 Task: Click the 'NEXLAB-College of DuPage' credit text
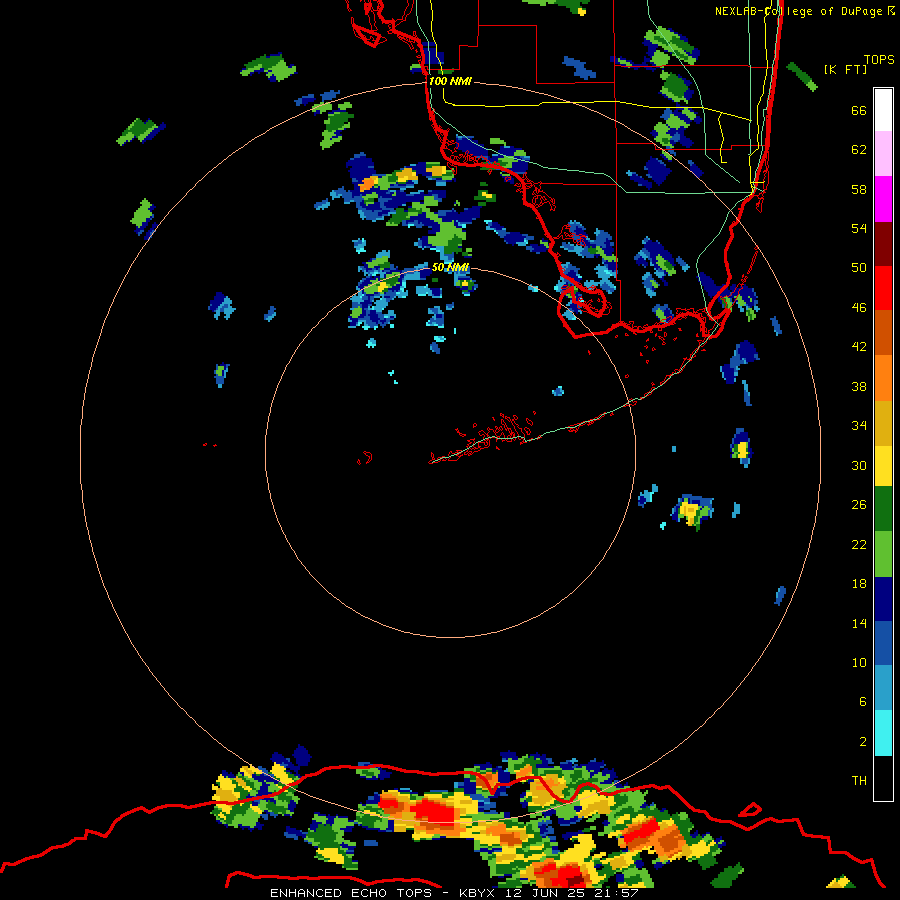click(x=798, y=11)
